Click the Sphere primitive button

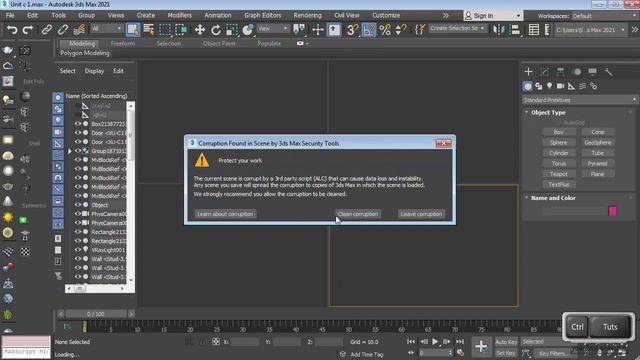pos(559,142)
